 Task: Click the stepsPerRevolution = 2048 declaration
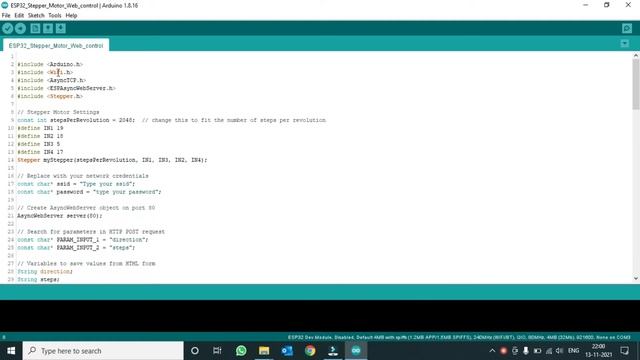tap(76, 120)
